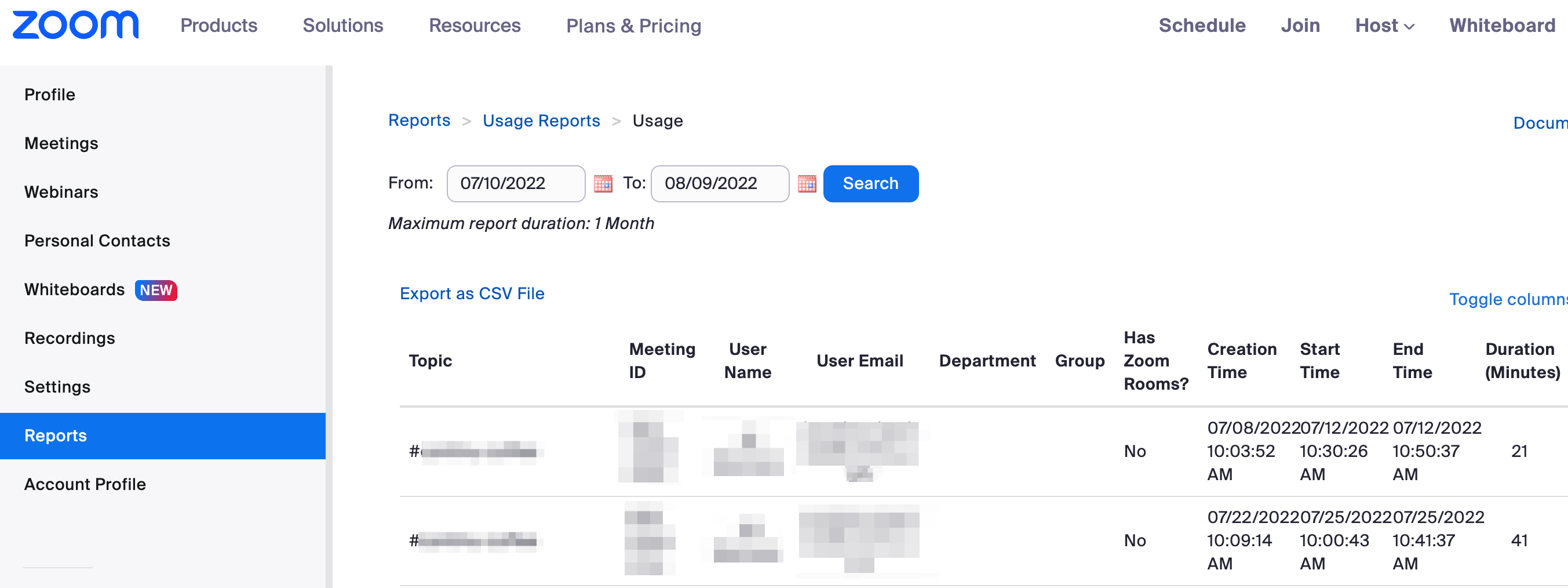Click the NEW badge beside Whiteboards

click(156, 290)
